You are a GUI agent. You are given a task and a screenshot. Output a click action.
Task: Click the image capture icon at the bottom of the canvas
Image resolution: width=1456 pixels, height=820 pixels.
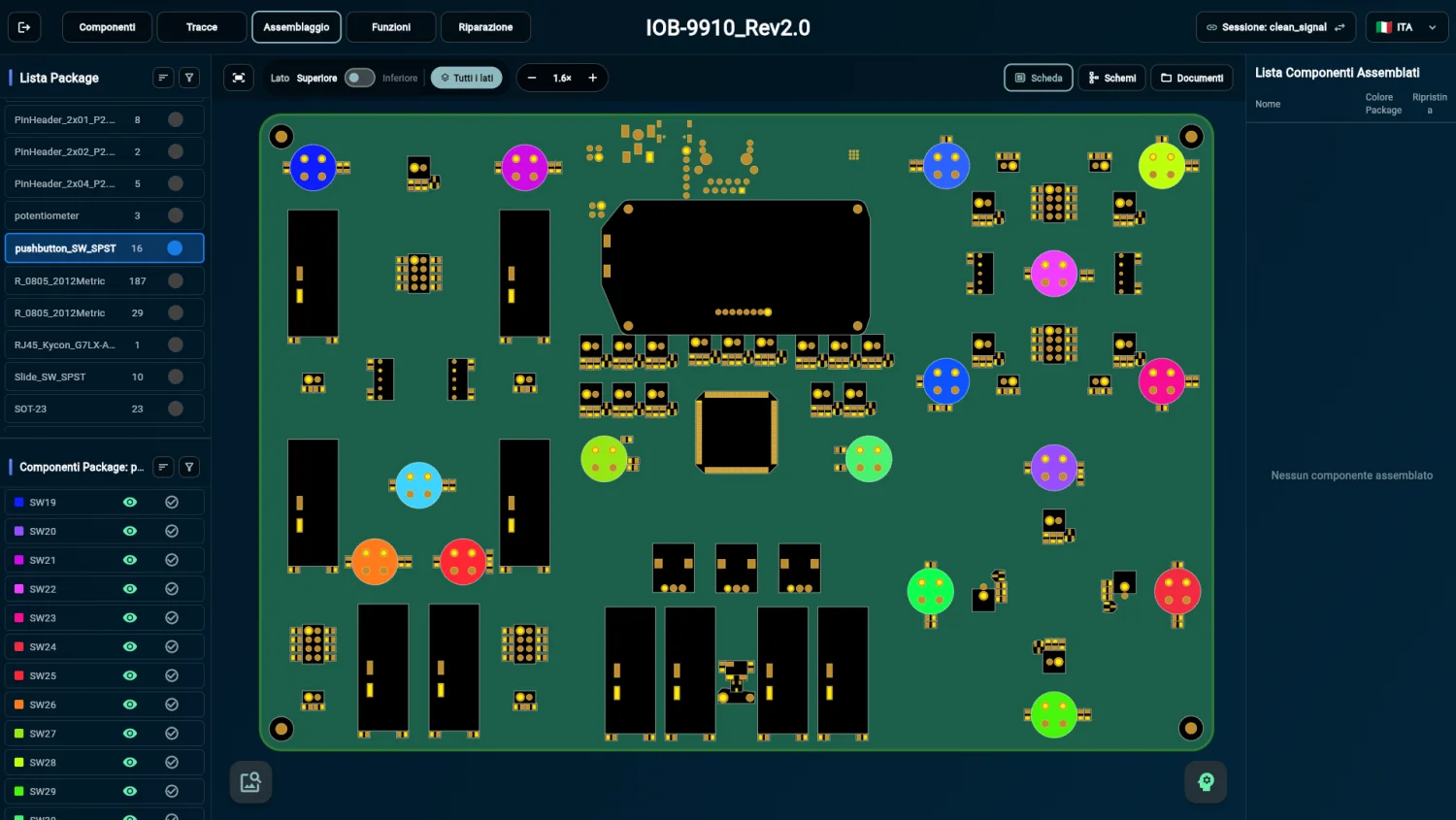(250, 782)
